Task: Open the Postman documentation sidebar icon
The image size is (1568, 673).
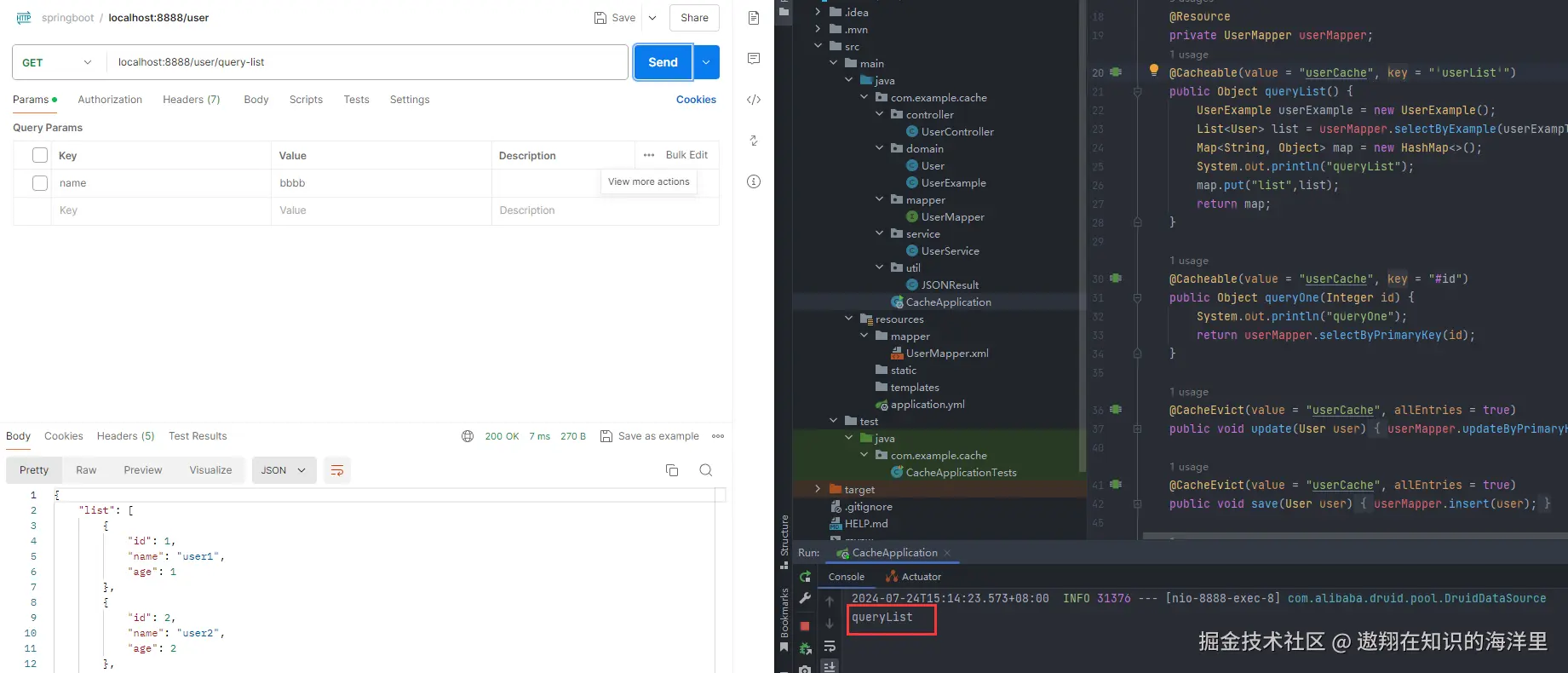Action: coord(753,18)
